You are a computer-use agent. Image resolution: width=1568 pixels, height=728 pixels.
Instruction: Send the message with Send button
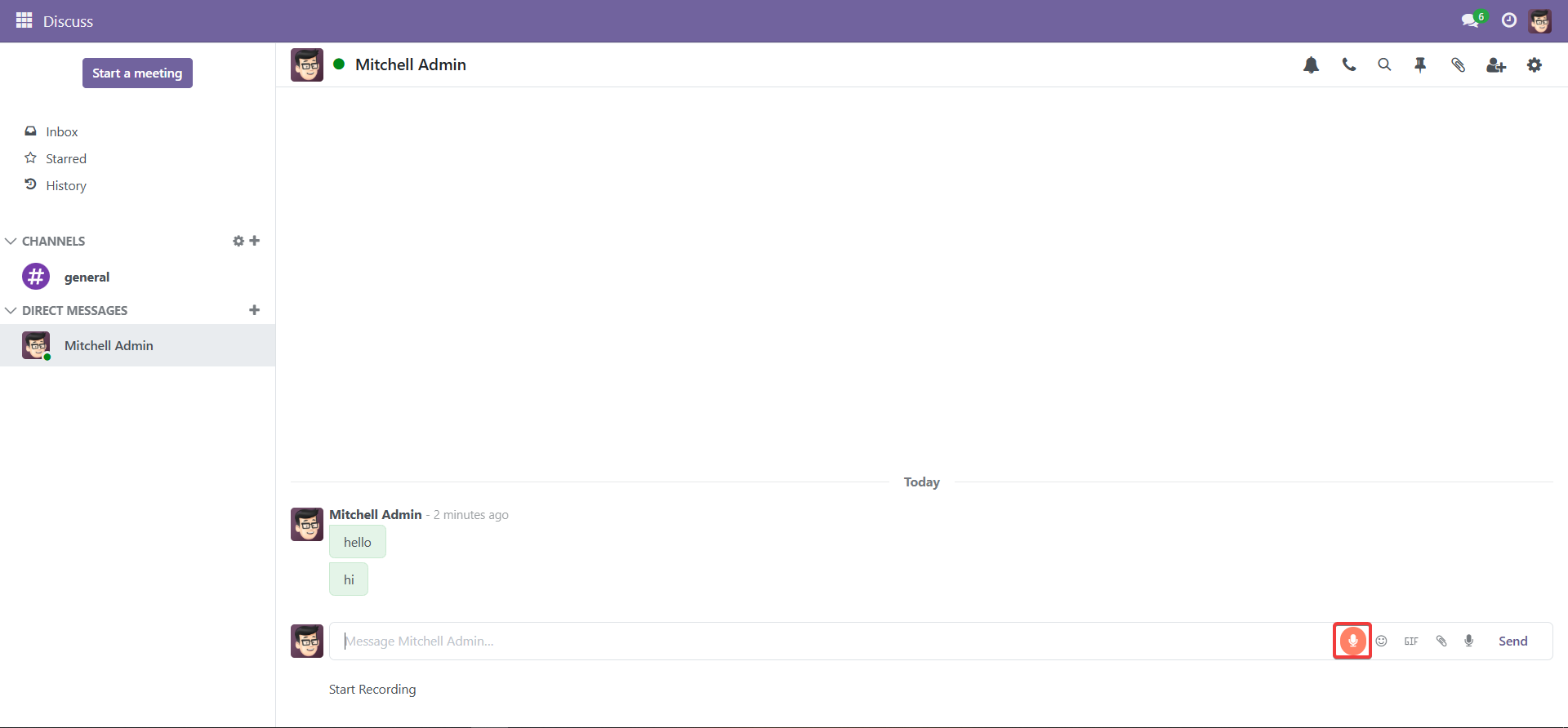coord(1512,641)
